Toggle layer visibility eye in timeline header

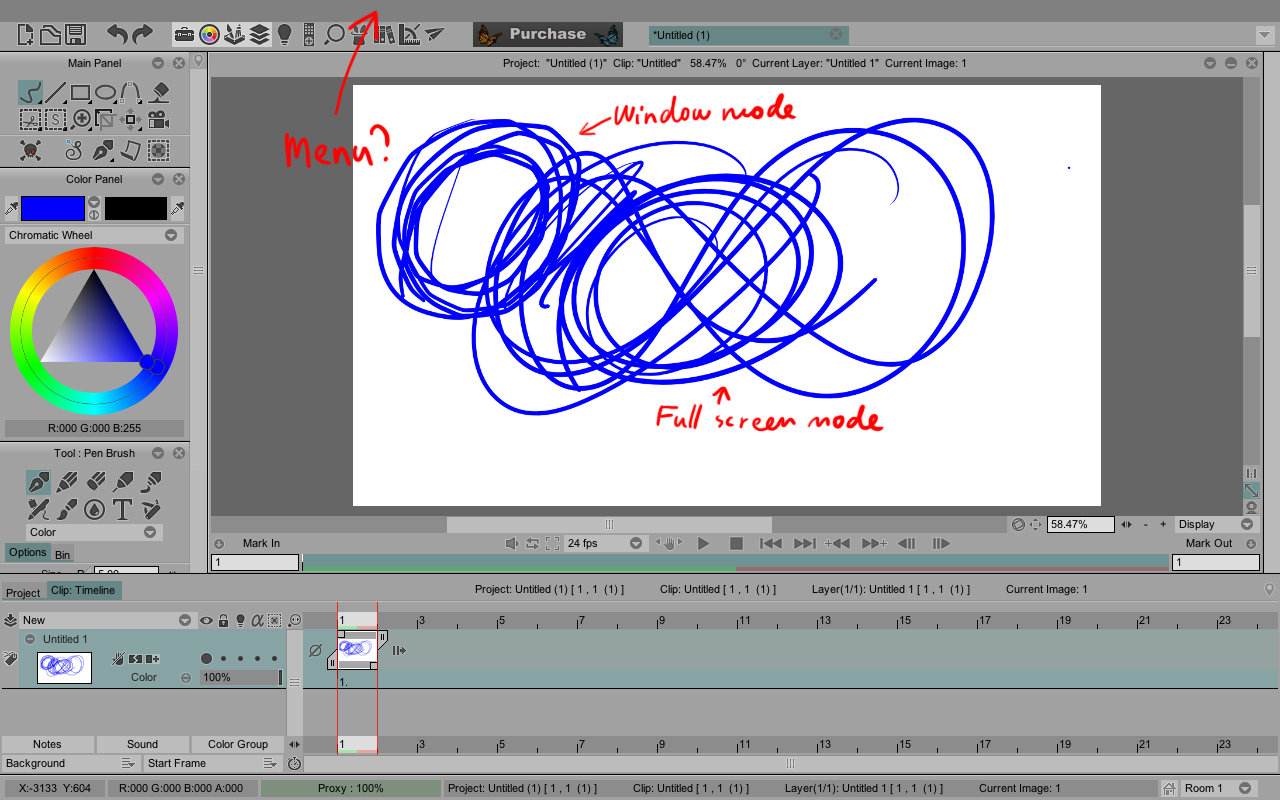(206, 620)
